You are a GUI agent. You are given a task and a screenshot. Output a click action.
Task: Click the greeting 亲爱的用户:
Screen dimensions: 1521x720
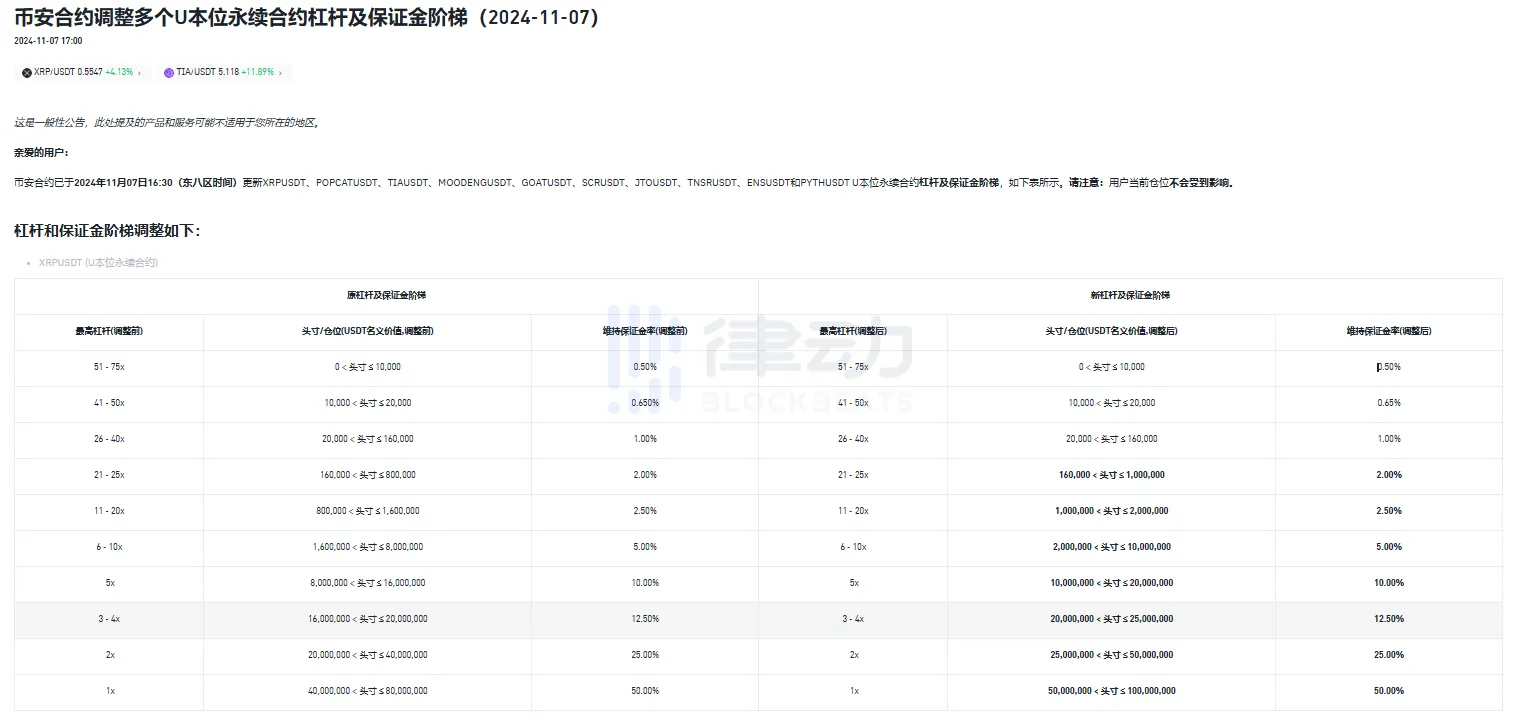coord(42,152)
